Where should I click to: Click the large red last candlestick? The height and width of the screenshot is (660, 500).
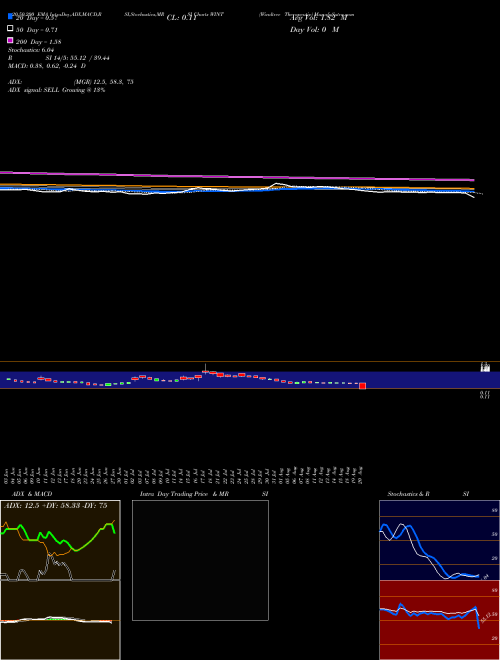[362, 386]
